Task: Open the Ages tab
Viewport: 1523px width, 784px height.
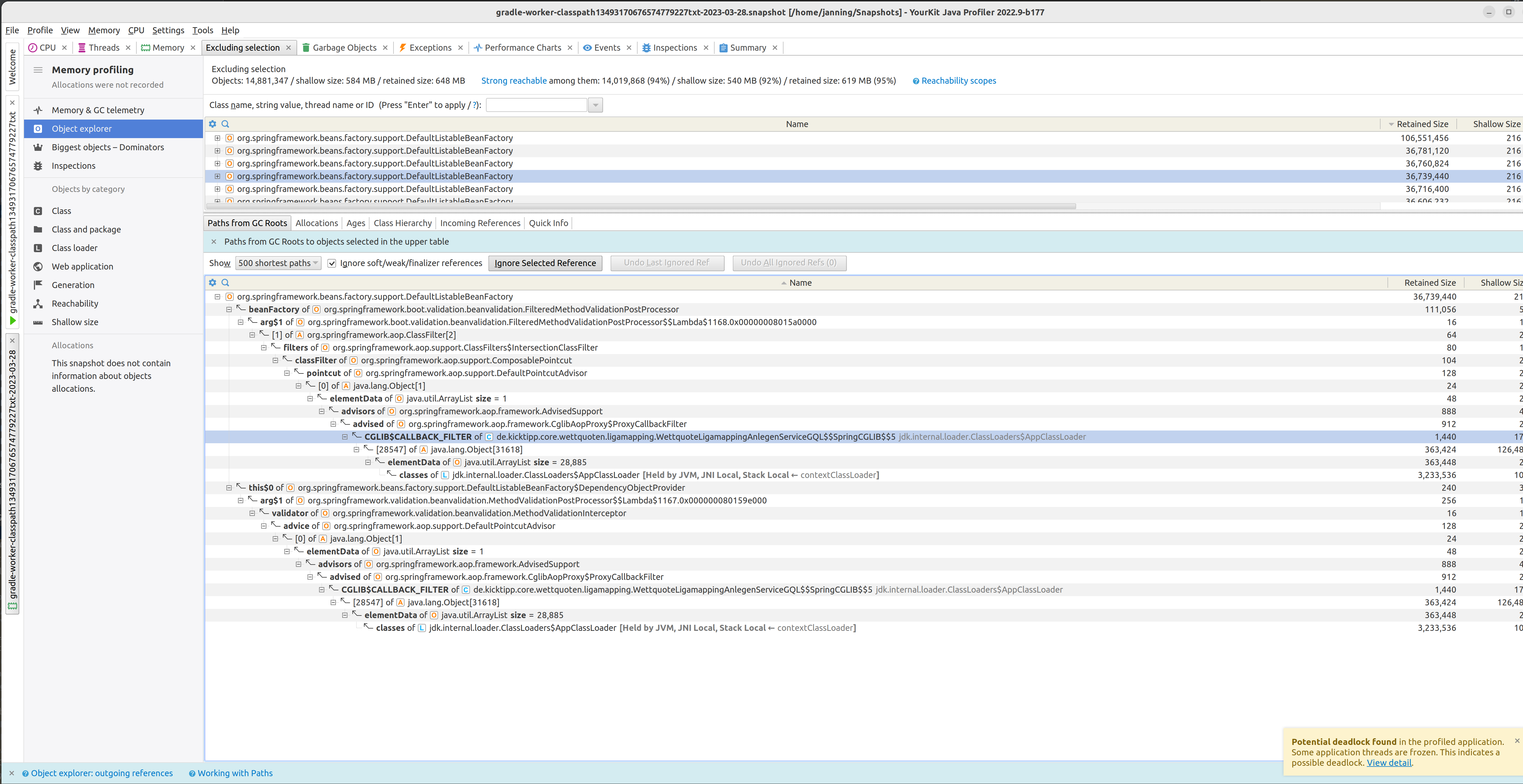Action: pyautogui.click(x=355, y=223)
